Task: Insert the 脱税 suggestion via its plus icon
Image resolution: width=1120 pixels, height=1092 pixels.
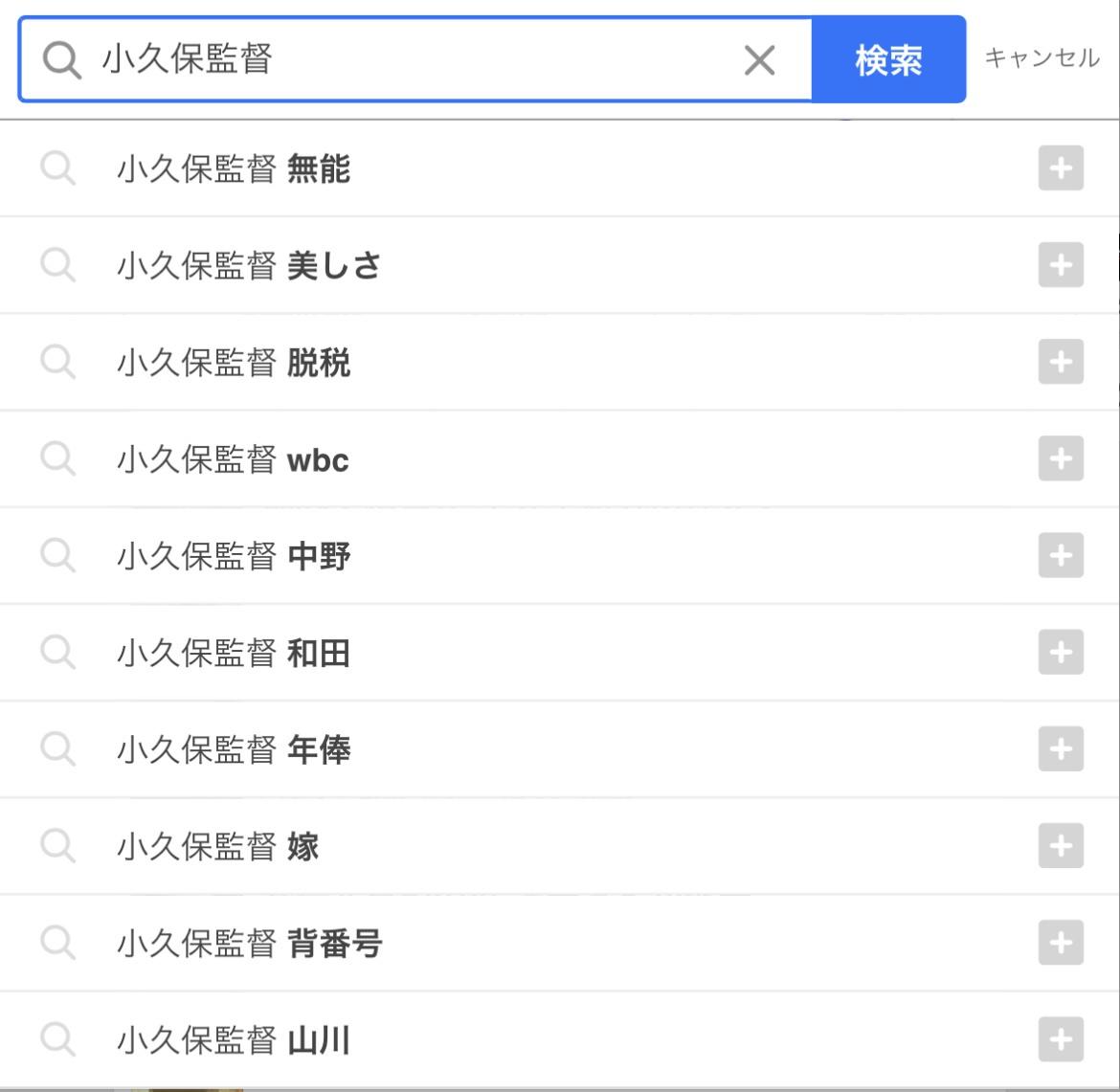Action: point(1061,363)
